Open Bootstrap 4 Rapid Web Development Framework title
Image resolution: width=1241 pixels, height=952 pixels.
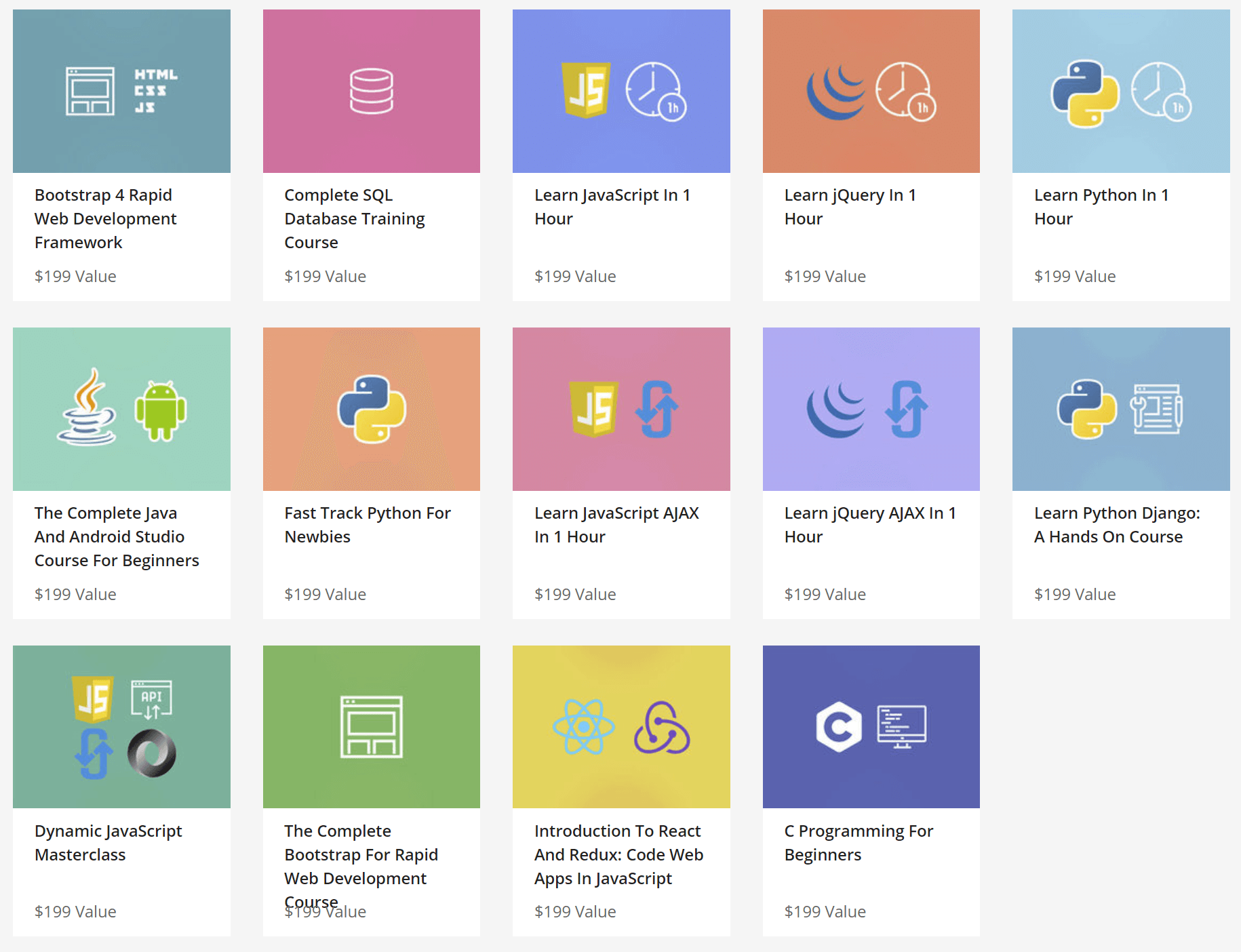105,218
